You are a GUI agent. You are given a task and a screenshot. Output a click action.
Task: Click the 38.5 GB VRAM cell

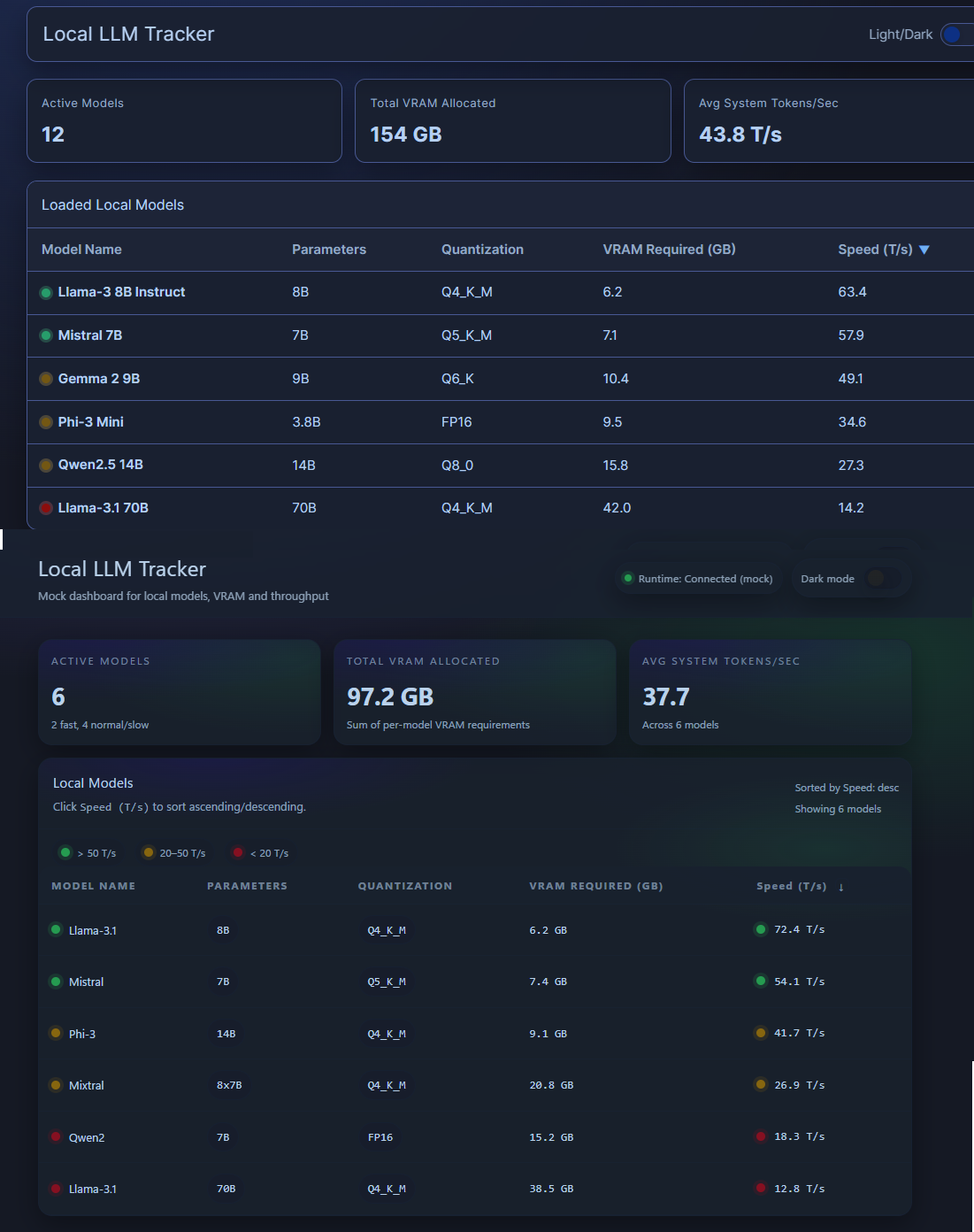coord(551,1189)
